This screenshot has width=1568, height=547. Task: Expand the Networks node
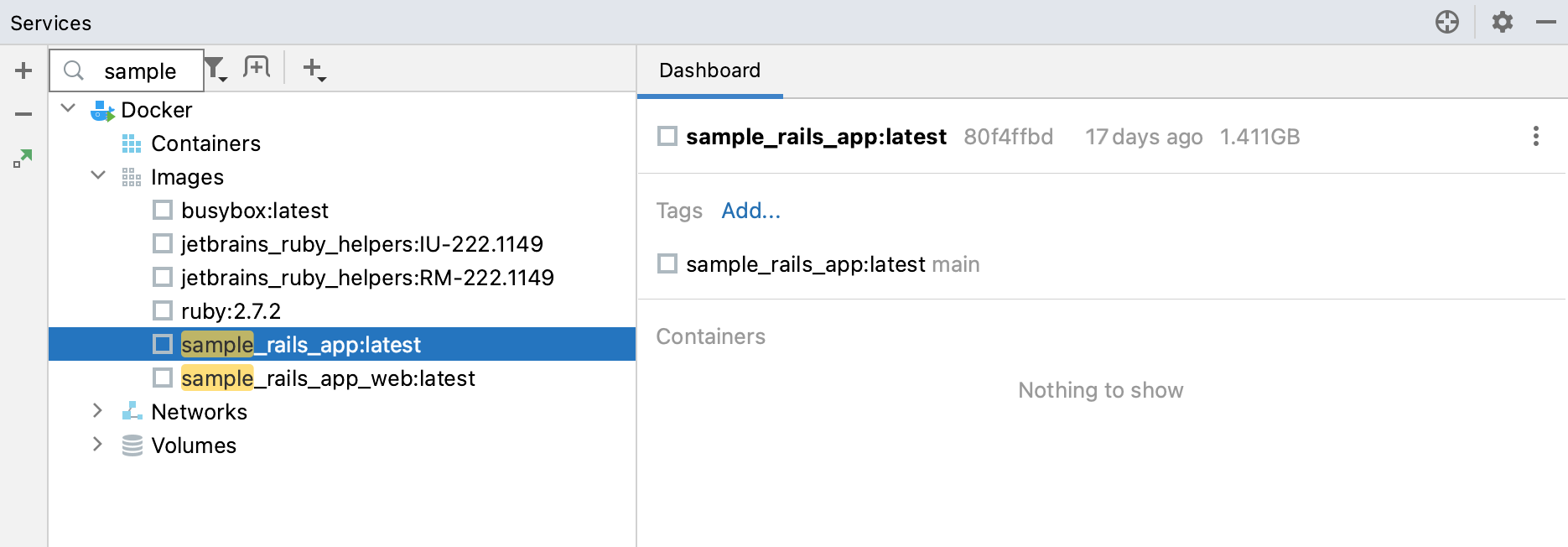click(x=98, y=411)
